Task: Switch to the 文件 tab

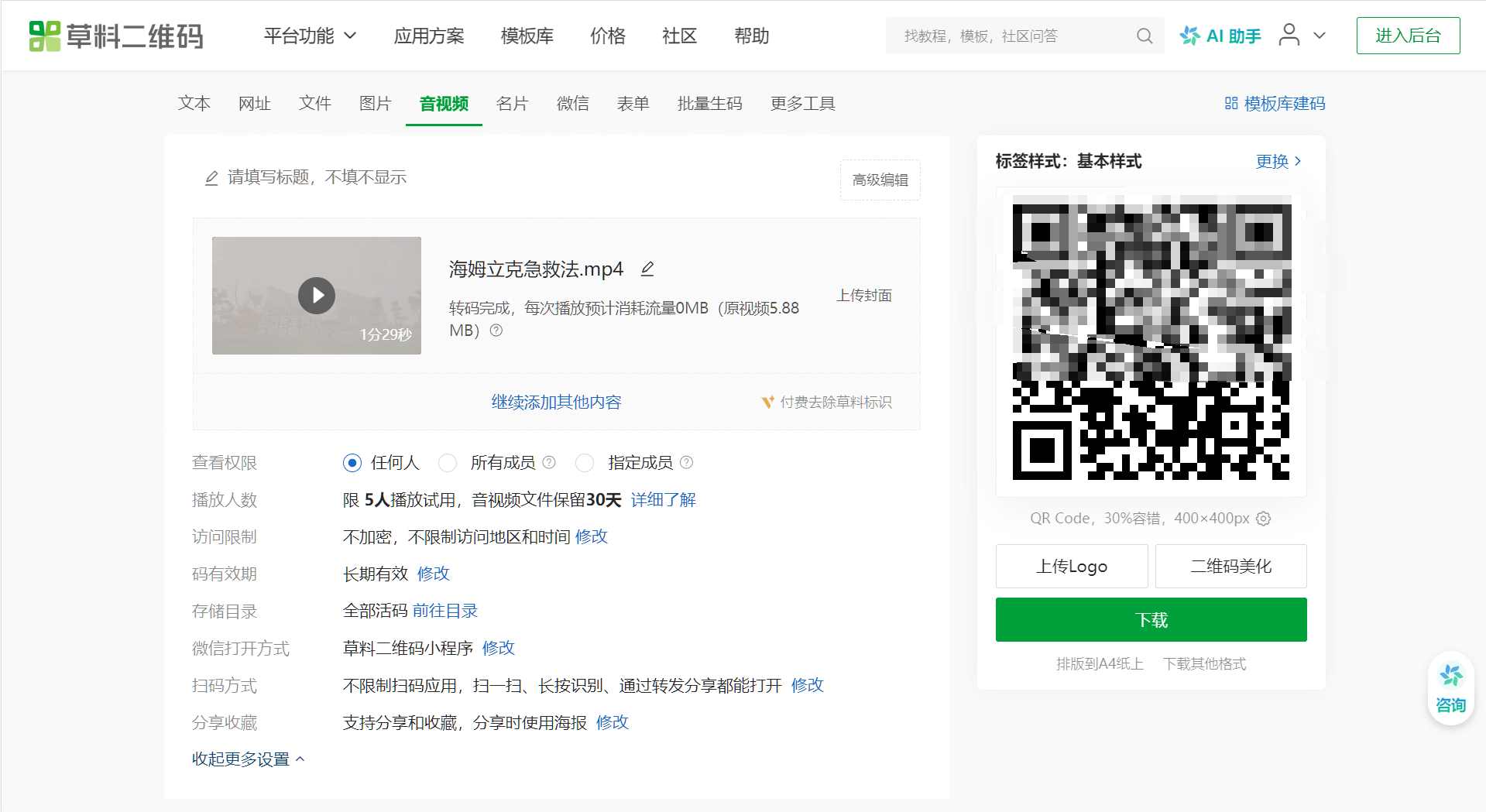Action: coord(315,104)
